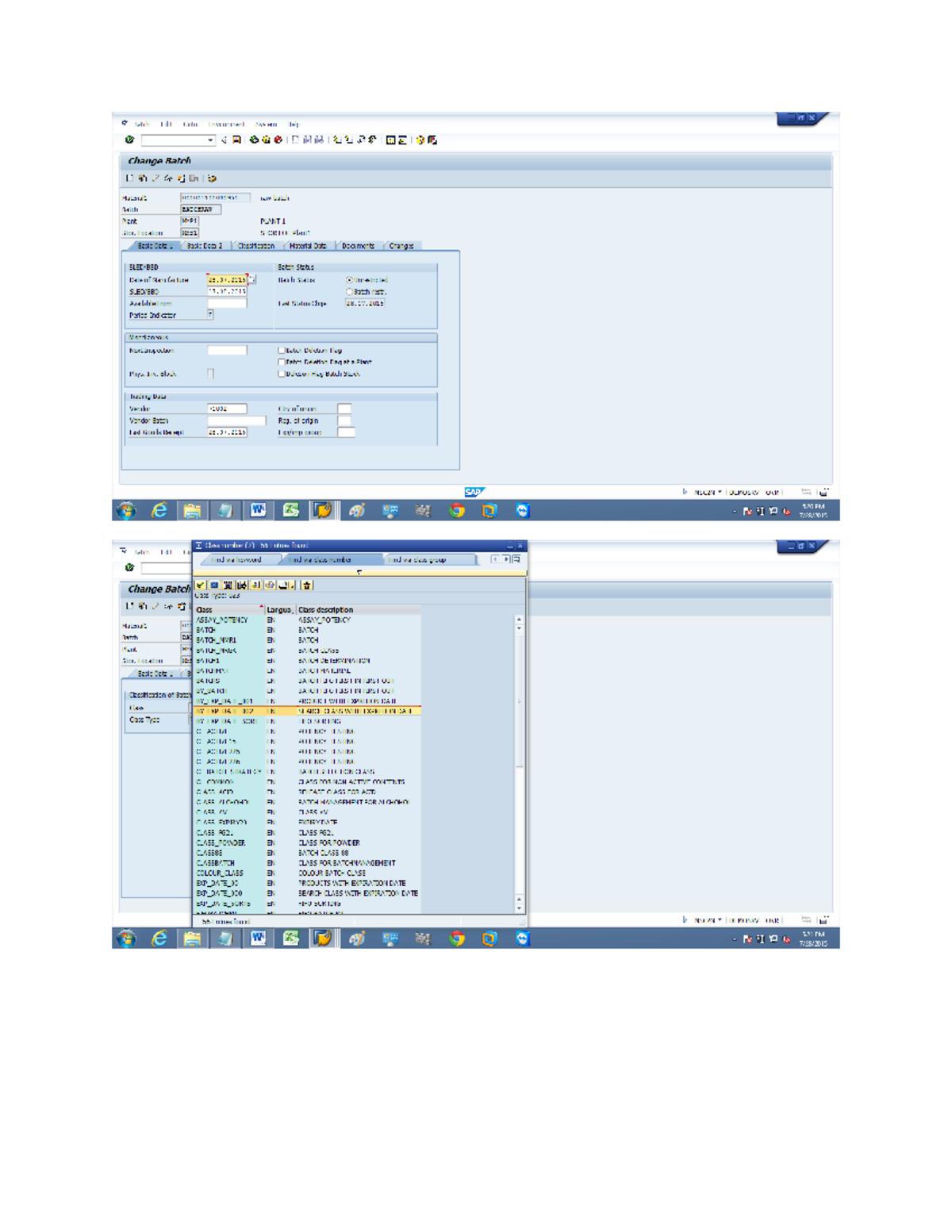The width and height of the screenshot is (952, 1232).
Task: Switch to the Material Data tab
Action: coord(308,246)
